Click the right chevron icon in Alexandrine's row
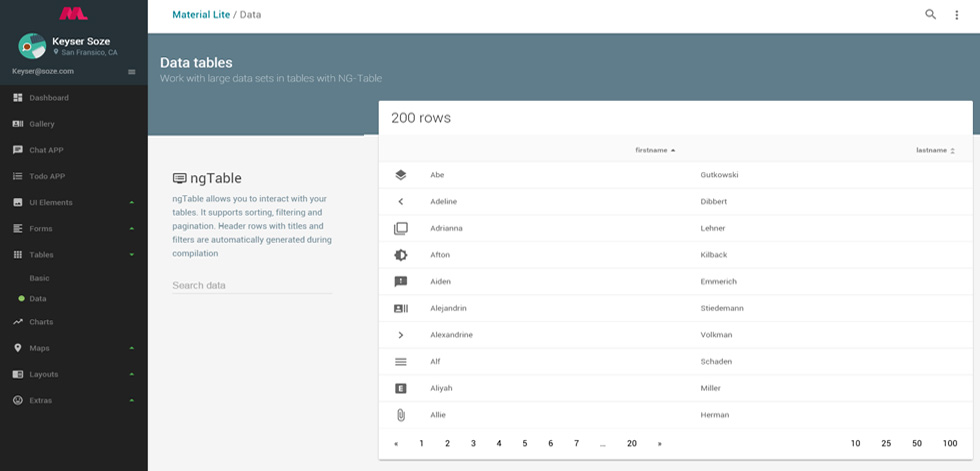Viewport: 980px width, 471px height. (401, 335)
